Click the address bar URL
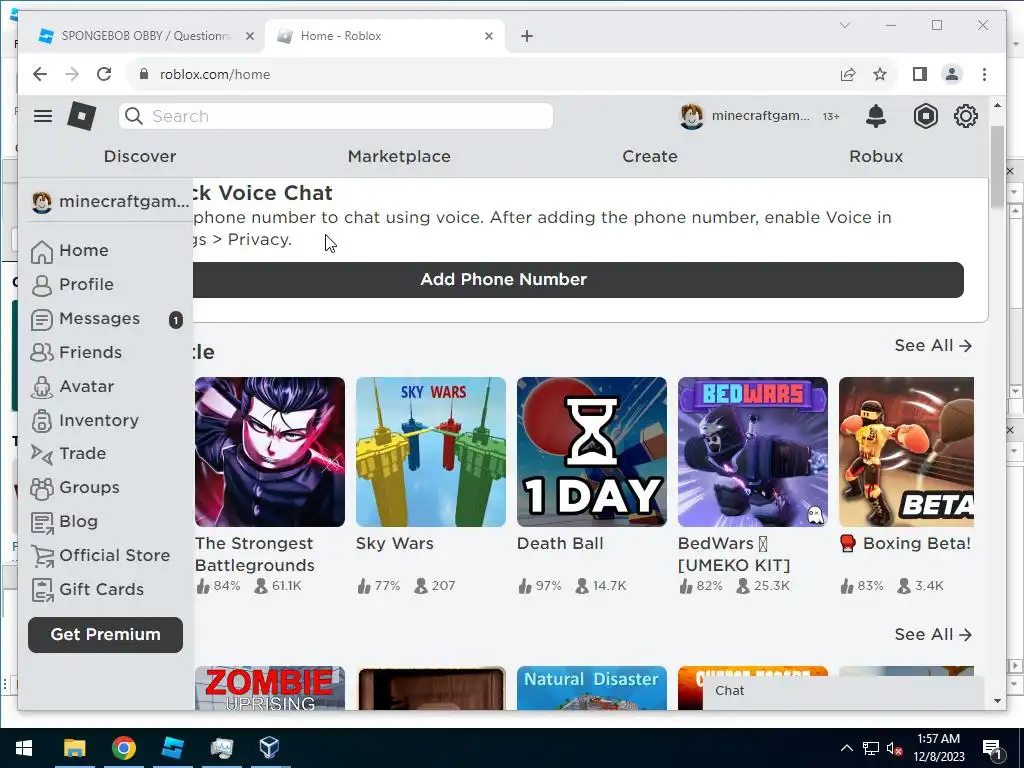The width and height of the screenshot is (1024, 768). (x=215, y=74)
